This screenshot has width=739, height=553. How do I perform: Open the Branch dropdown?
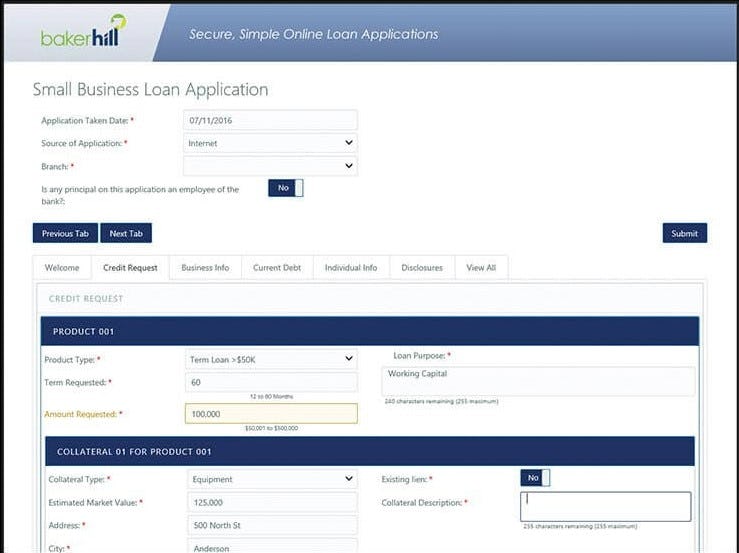271,166
